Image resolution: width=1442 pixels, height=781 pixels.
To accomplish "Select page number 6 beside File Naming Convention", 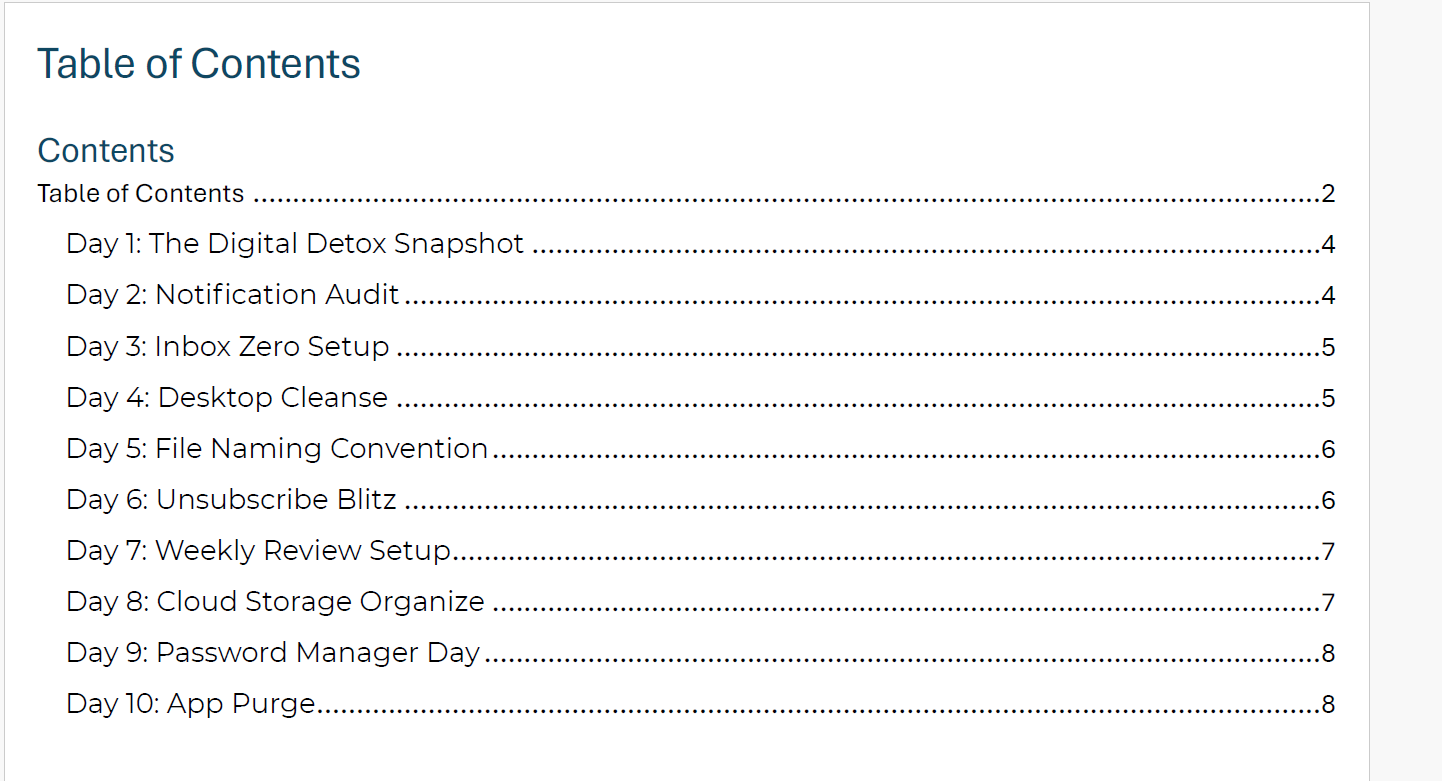I will 1328,450.
